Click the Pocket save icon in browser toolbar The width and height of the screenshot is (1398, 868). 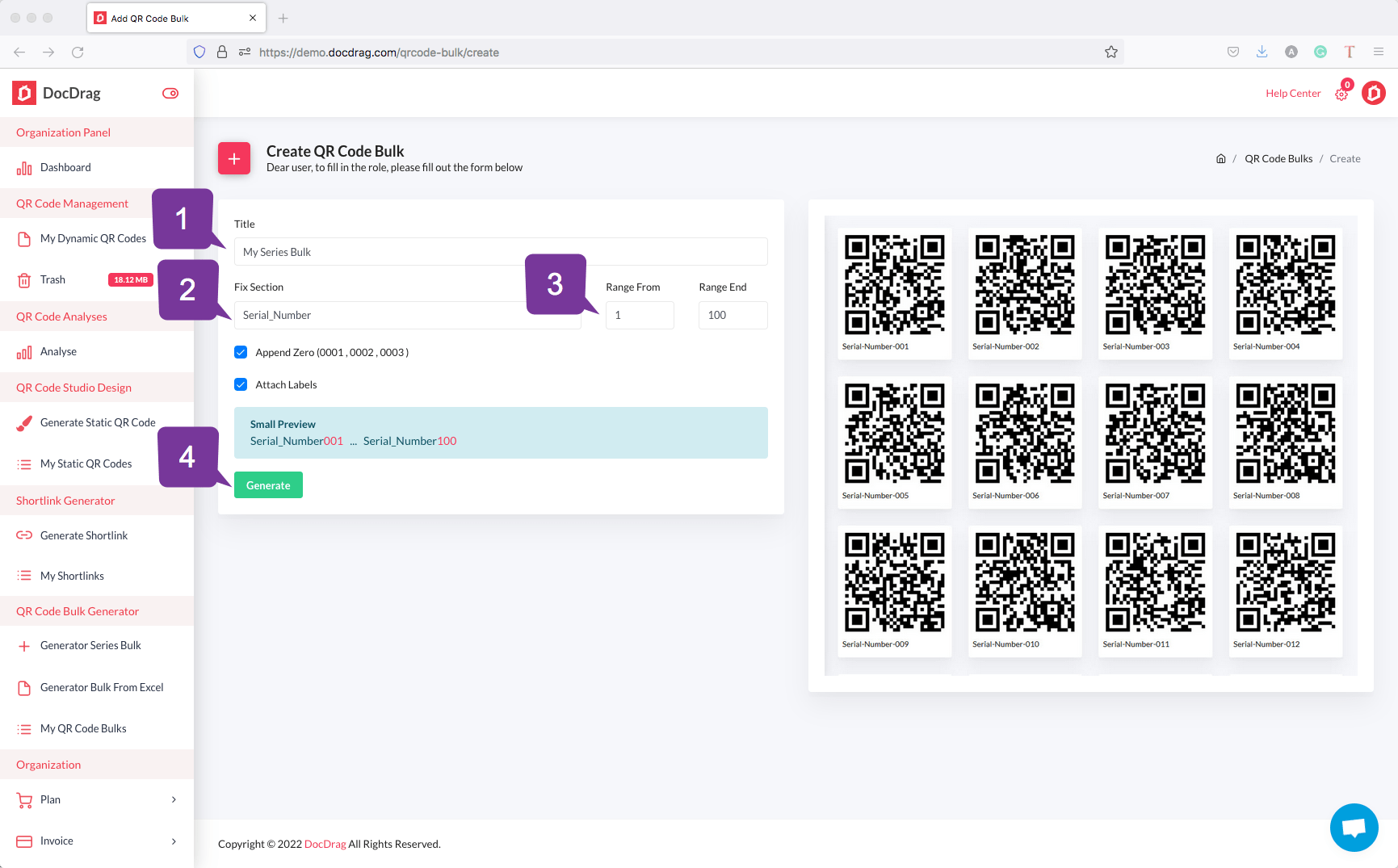(1233, 52)
